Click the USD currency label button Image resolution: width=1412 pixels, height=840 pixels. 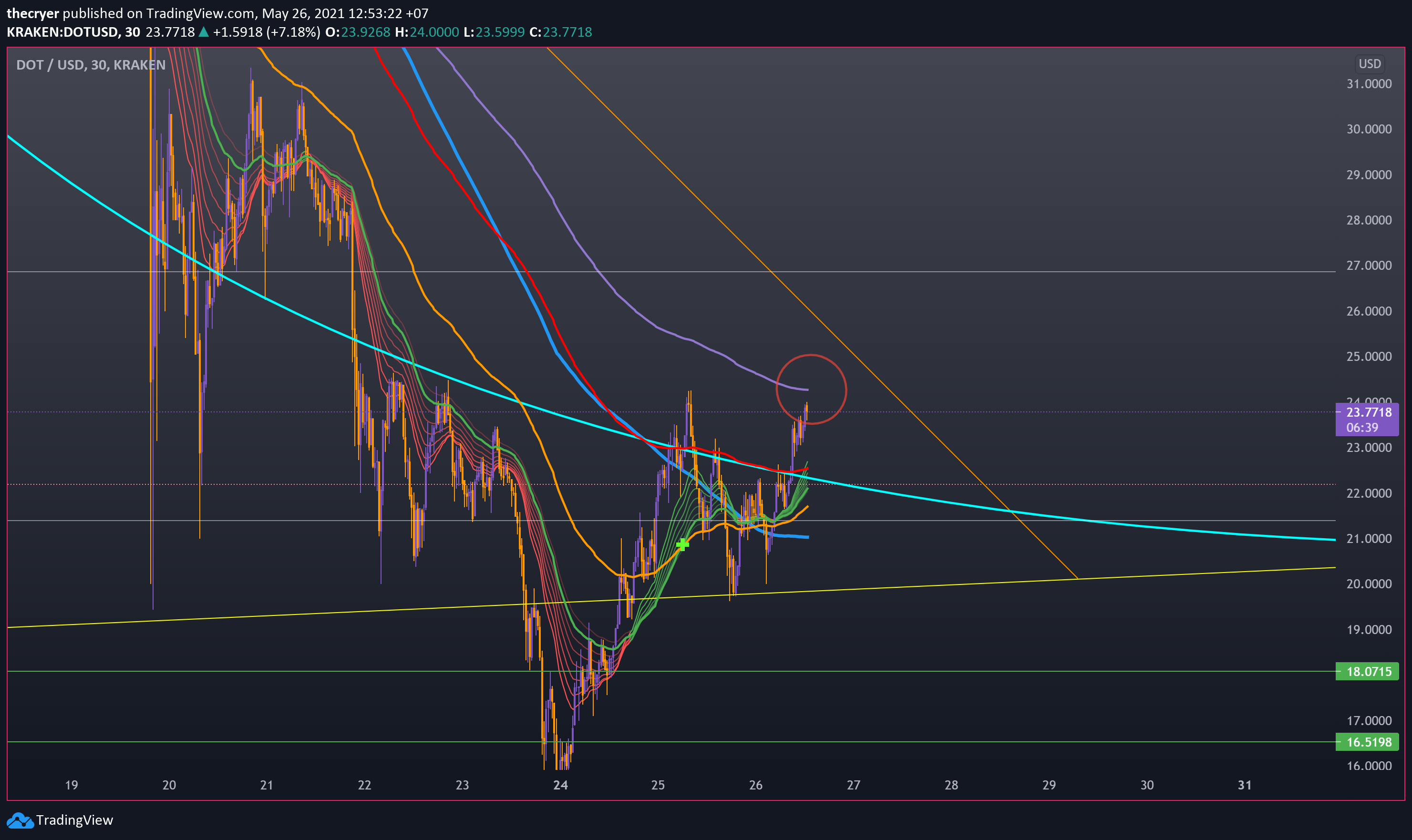pyautogui.click(x=1370, y=64)
